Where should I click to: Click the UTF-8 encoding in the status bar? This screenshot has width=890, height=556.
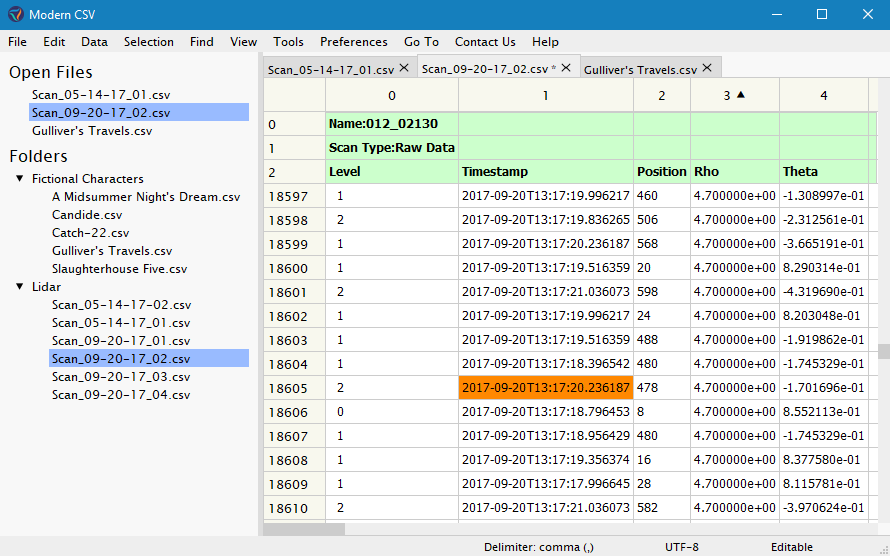tap(682, 547)
